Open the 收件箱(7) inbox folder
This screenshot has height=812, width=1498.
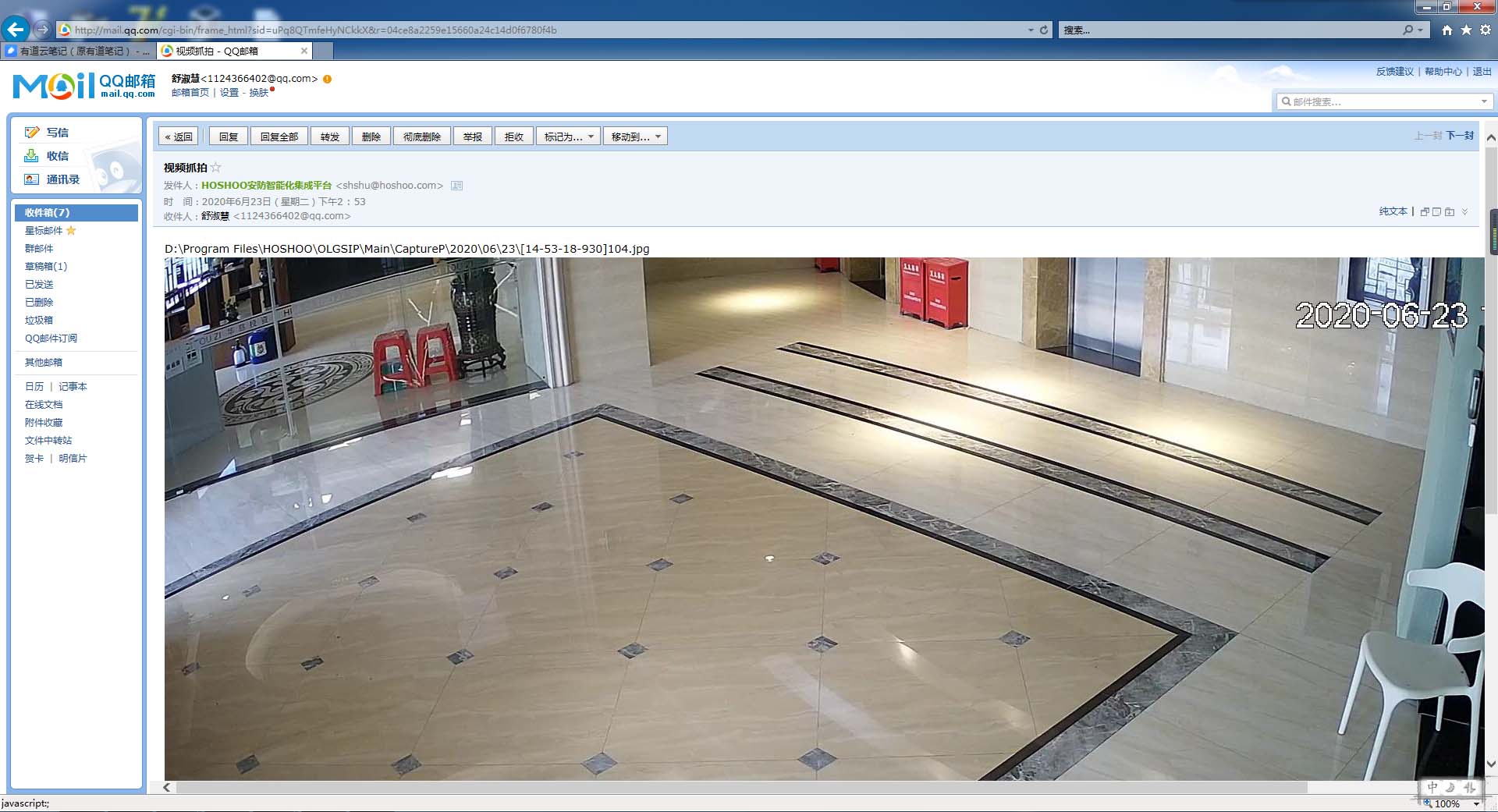coord(47,212)
